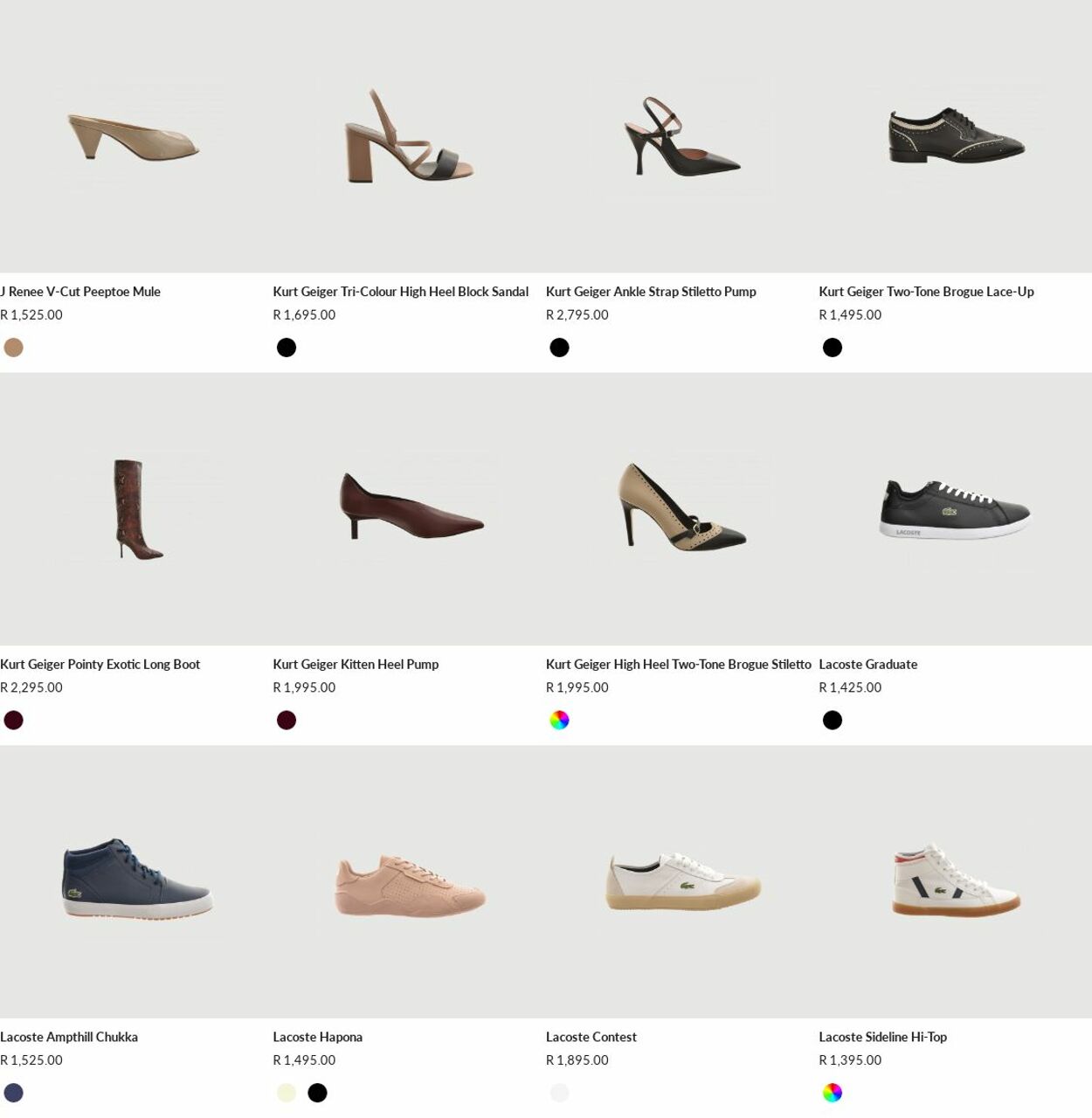
Task: Click the J Renee V-Cut Peeptoe Mule title
Action: (80, 292)
